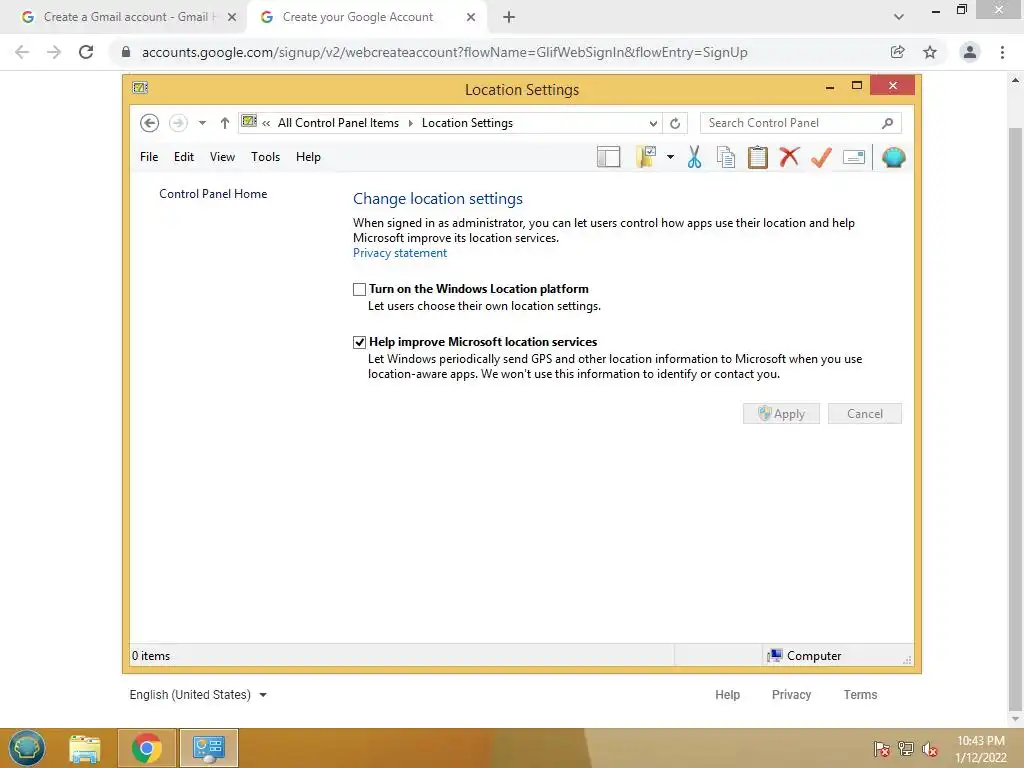Open the Help menu

click(x=308, y=157)
